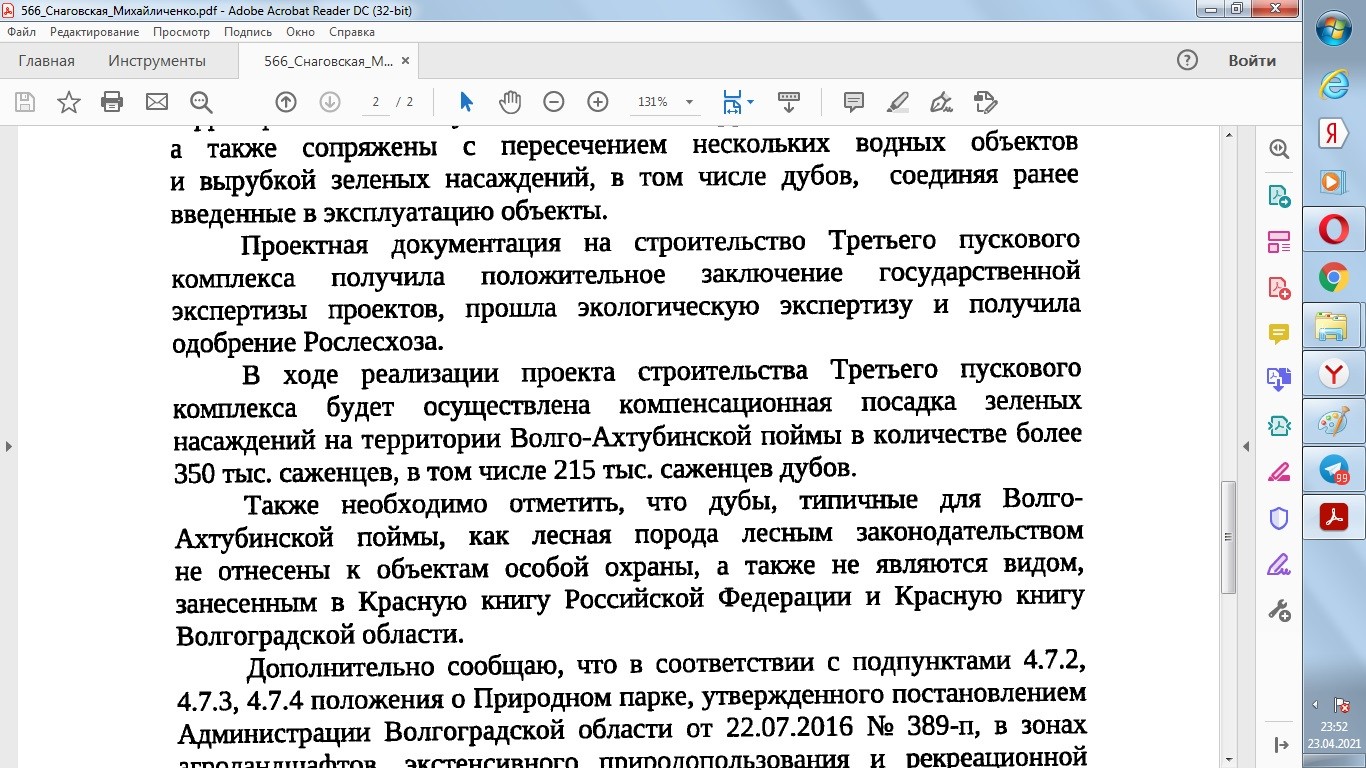The height and width of the screenshot is (768, 1366).
Task: Select the highlight text tool
Action: pos(897,102)
